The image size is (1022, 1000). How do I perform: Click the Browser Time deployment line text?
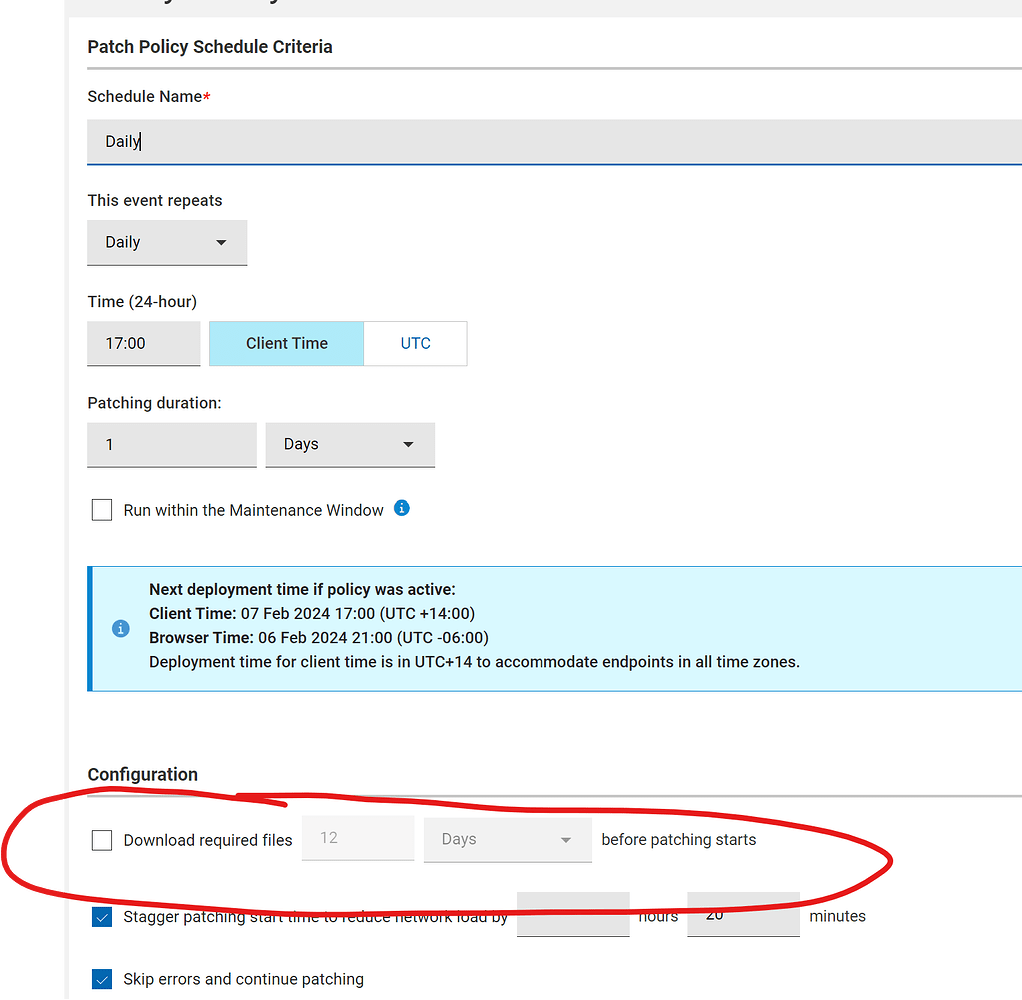click(319, 638)
